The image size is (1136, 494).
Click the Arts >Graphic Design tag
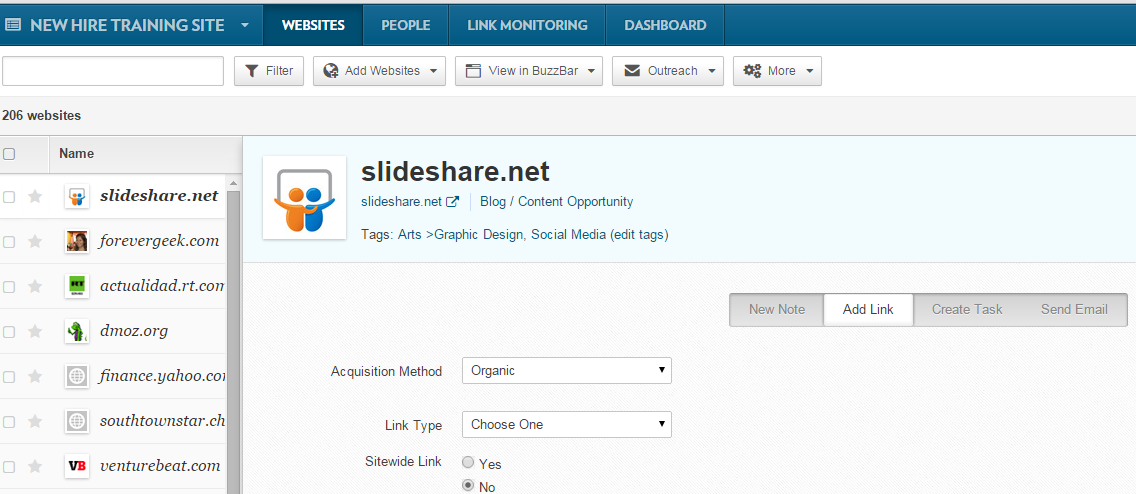point(462,235)
